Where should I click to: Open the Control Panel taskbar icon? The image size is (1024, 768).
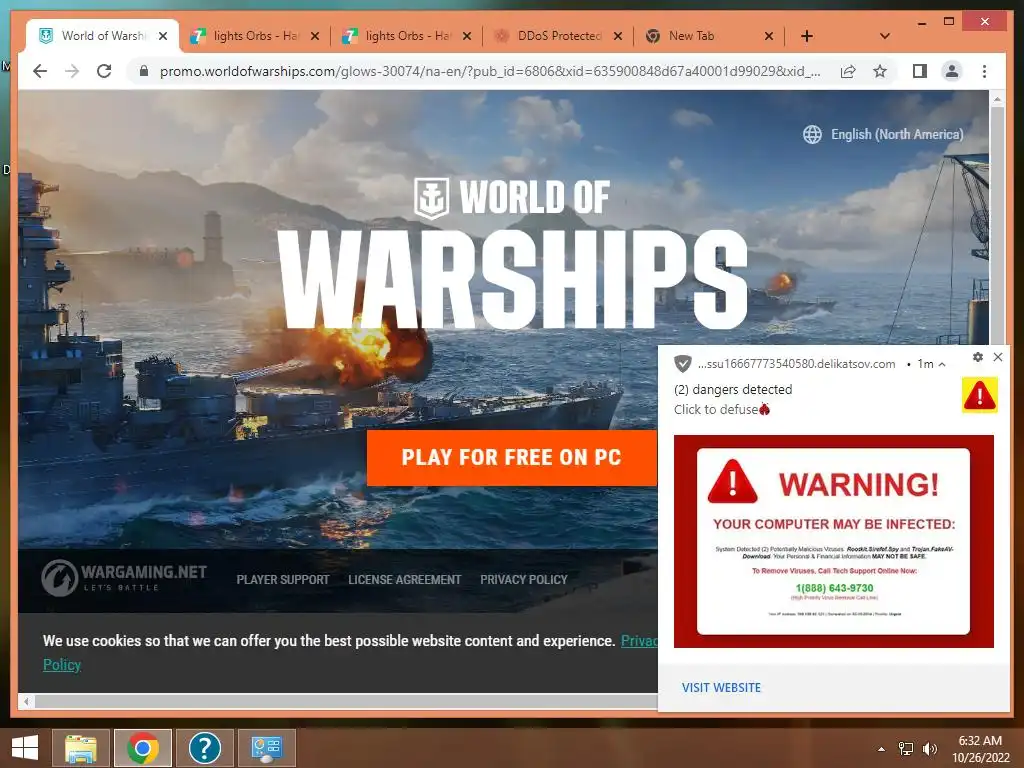(266, 748)
